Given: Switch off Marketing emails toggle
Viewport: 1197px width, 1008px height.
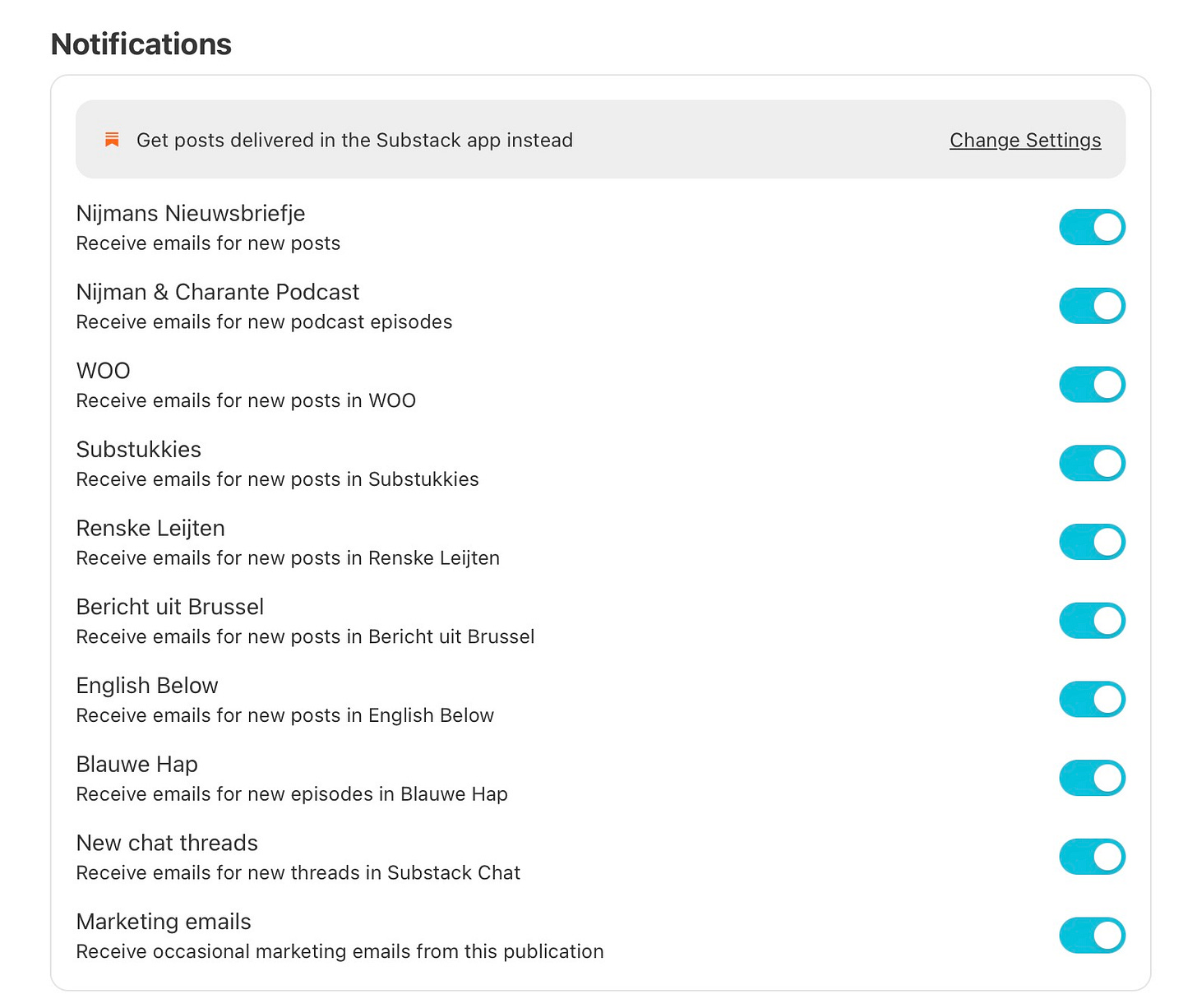Looking at the screenshot, I should click(x=1092, y=936).
